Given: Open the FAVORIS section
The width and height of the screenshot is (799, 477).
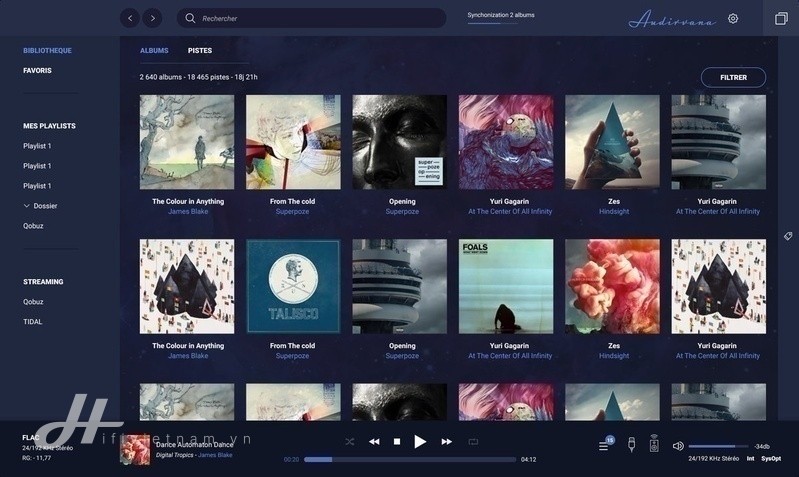Looking at the screenshot, I should [x=37, y=70].
